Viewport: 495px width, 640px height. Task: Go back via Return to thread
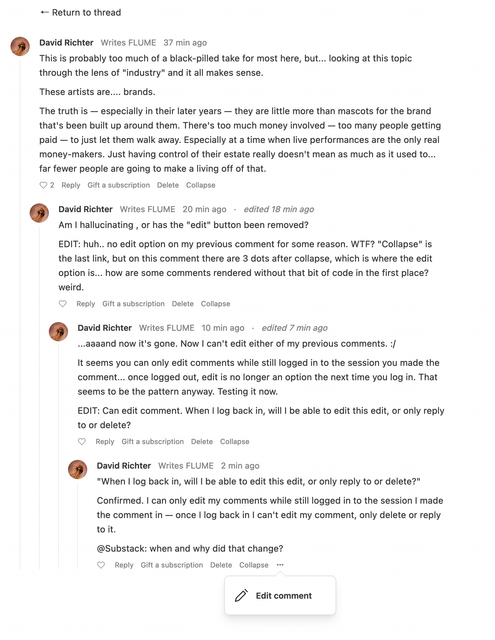click(81, 13)
